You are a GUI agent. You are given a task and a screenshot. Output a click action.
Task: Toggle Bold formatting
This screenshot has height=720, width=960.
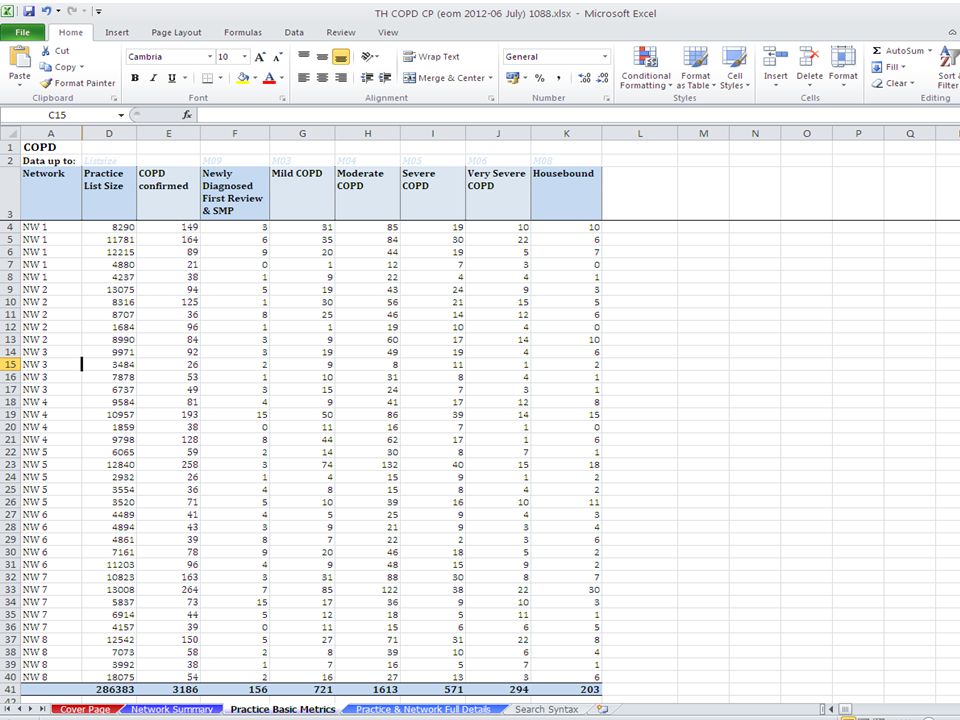click(135, 78)
